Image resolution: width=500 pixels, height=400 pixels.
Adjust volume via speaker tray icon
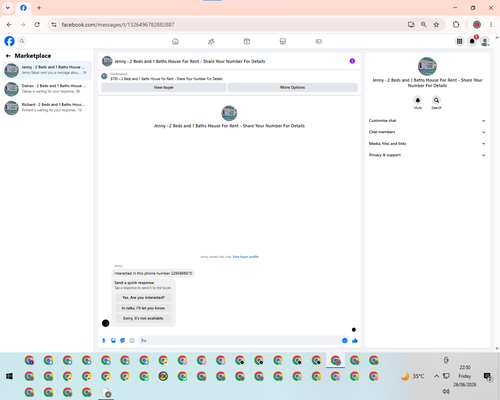click(x=446, y=391)
